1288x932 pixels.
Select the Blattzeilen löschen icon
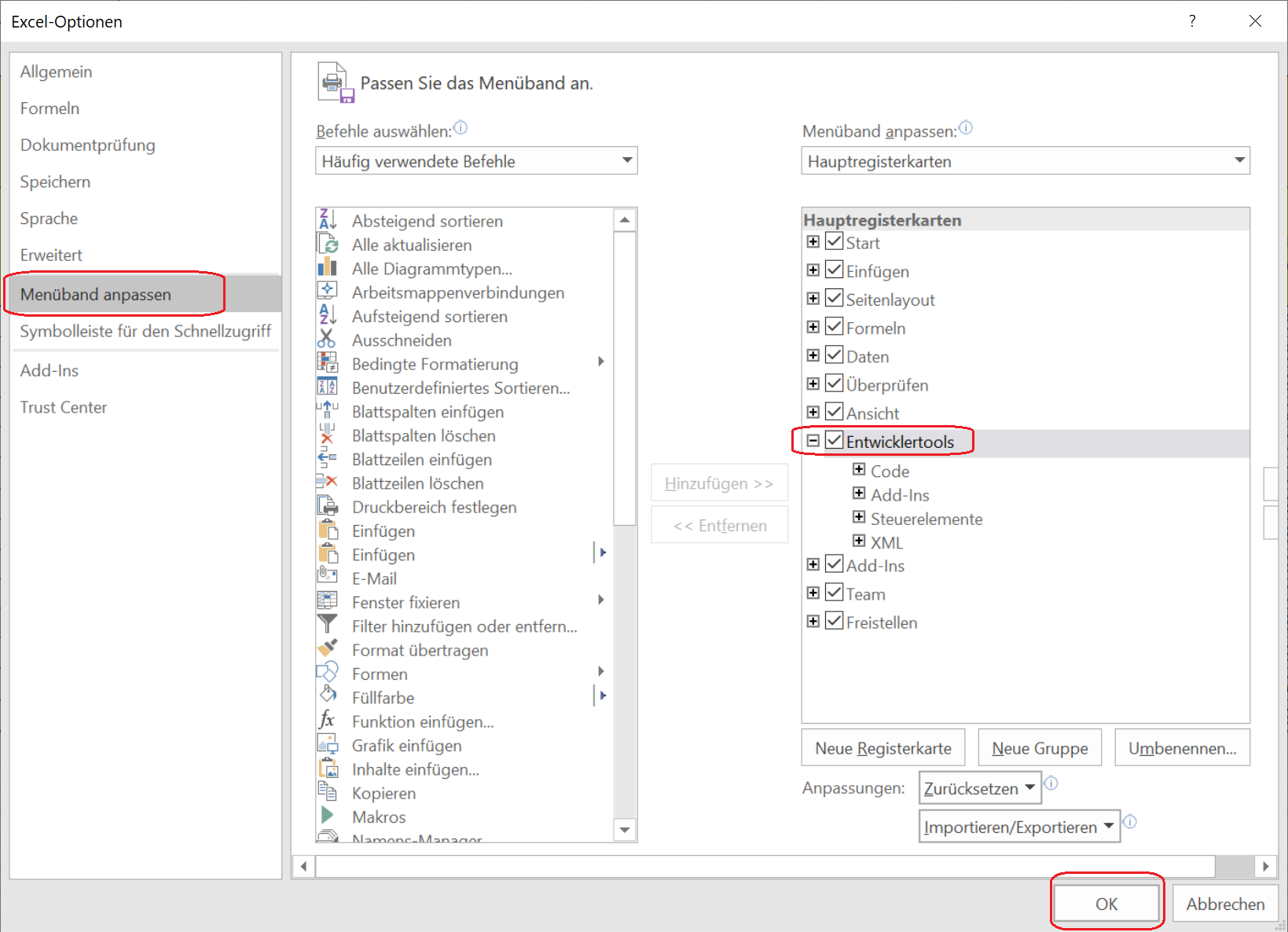328,482
